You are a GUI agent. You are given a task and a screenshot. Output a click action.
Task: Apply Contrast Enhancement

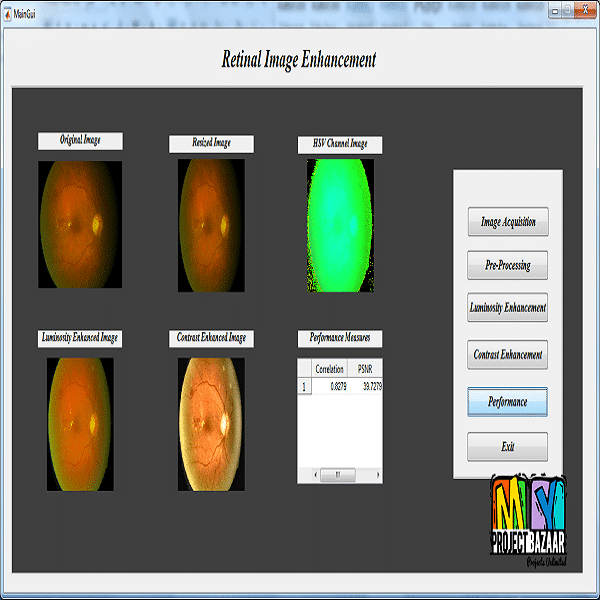pyautogui.click(x=507, y=354)
